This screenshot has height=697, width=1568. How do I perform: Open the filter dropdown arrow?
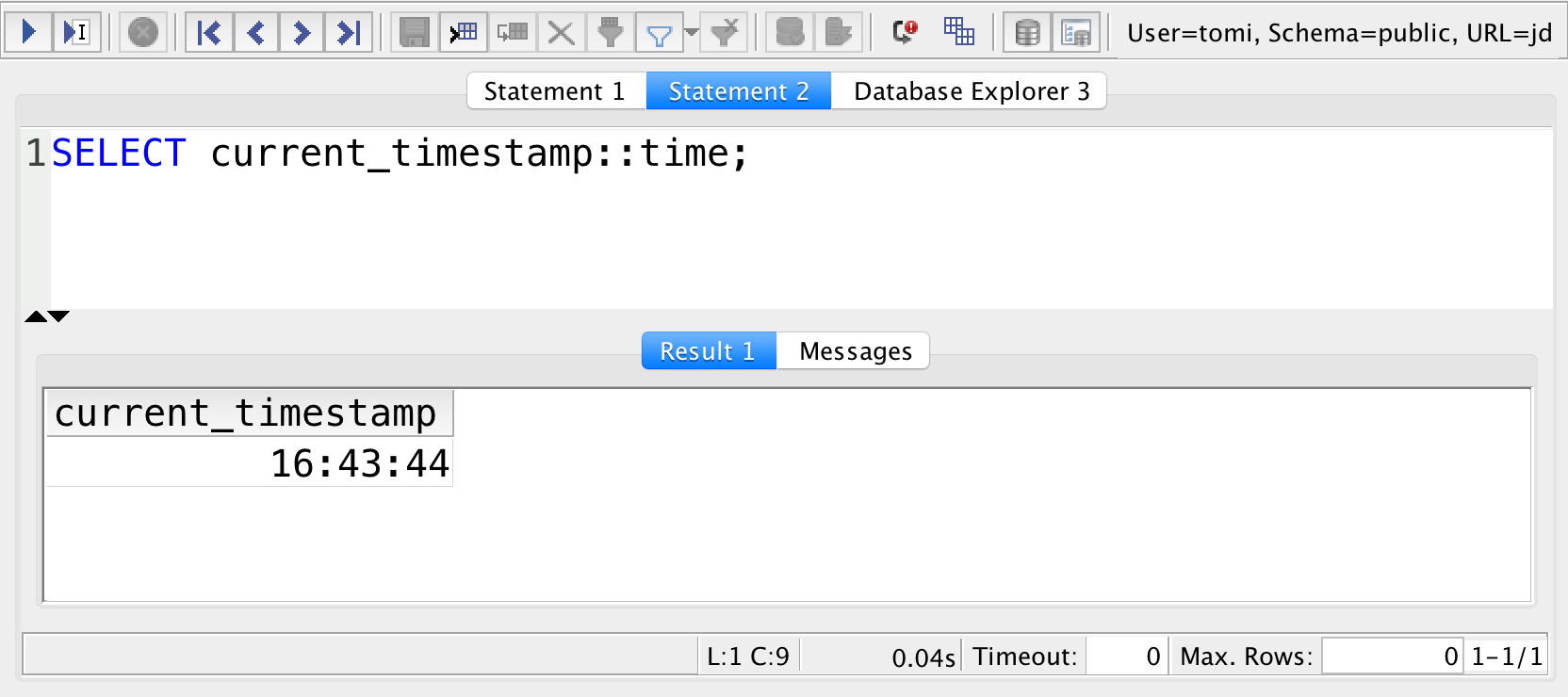tap(691, 31)
